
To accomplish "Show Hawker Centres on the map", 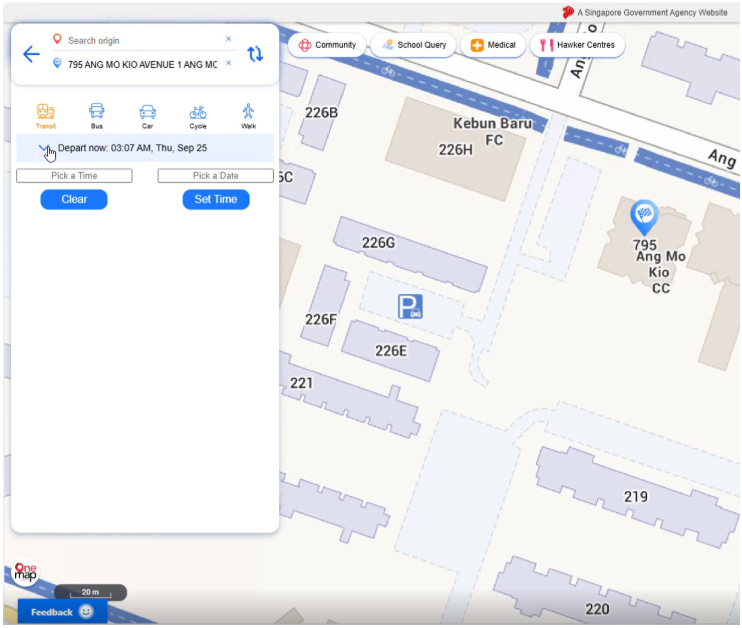I will [x=577, y=45].
